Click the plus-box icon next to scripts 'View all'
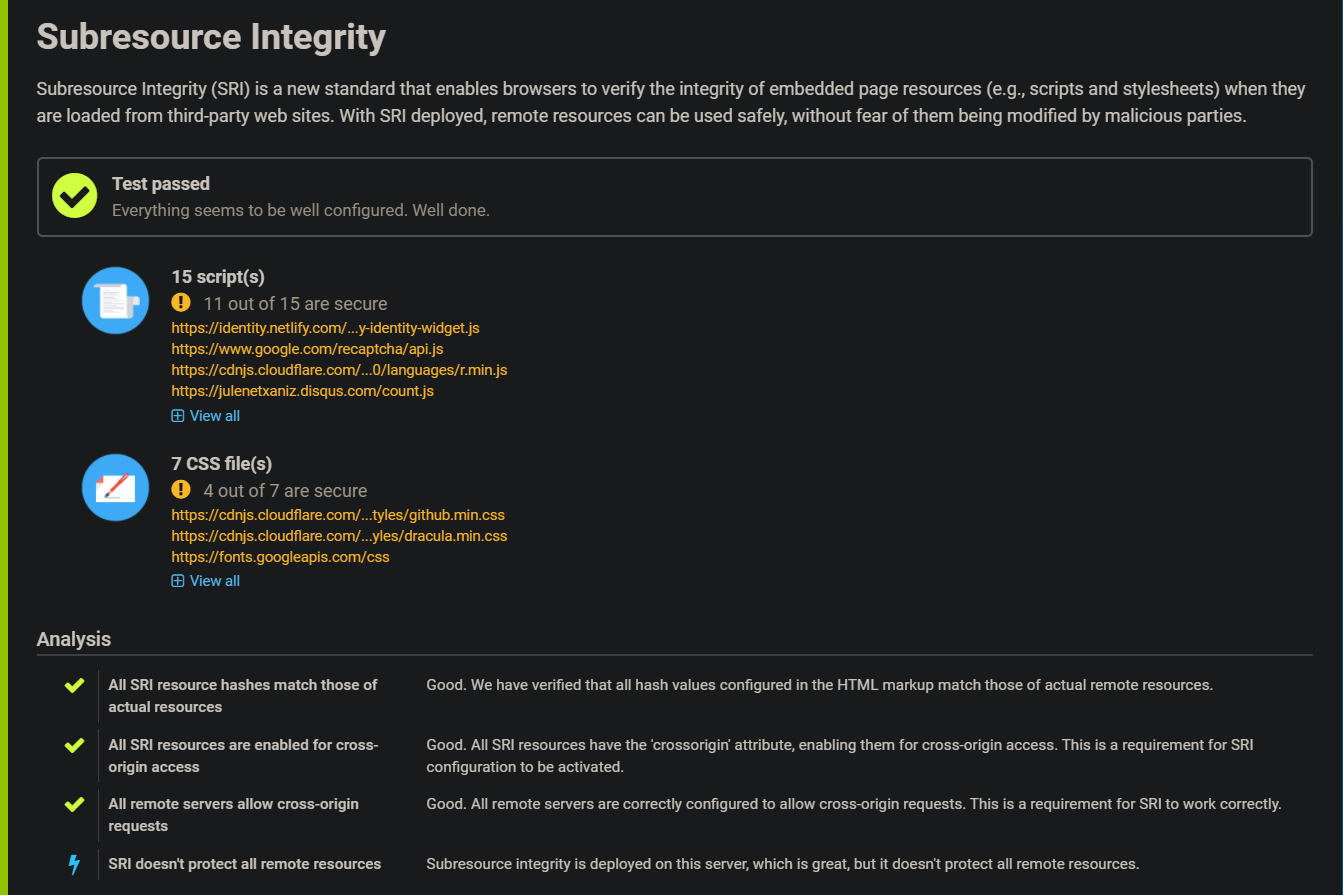Viewport: 1343px width, 895px height. coord(176,415)
